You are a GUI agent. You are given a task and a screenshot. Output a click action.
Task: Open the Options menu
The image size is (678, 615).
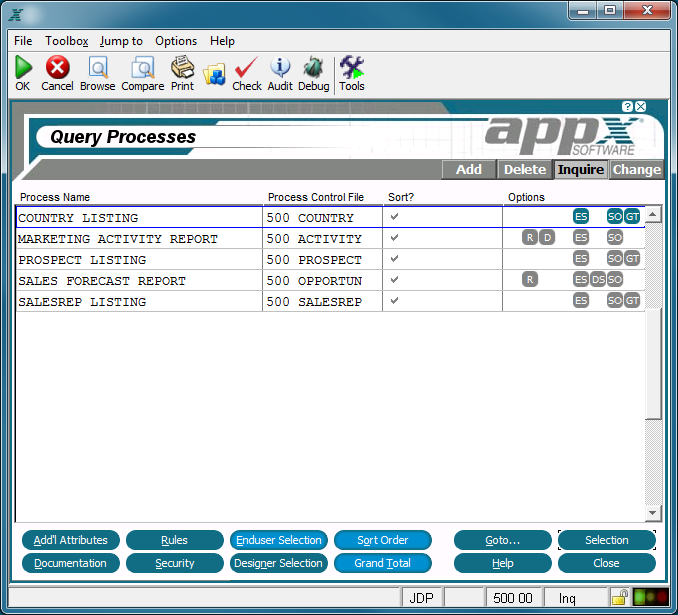coord(176,41)
